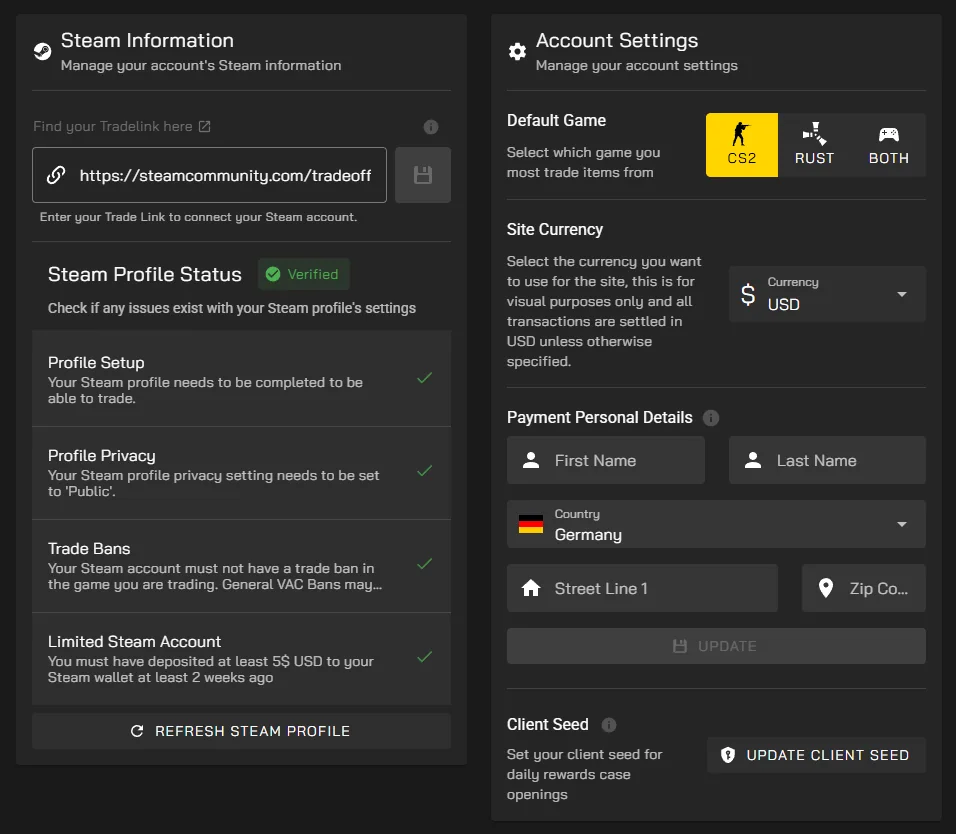This screenshot has width=956, height=834.
Task: Click the Steam logo icon in header
Action: (42, 51)
